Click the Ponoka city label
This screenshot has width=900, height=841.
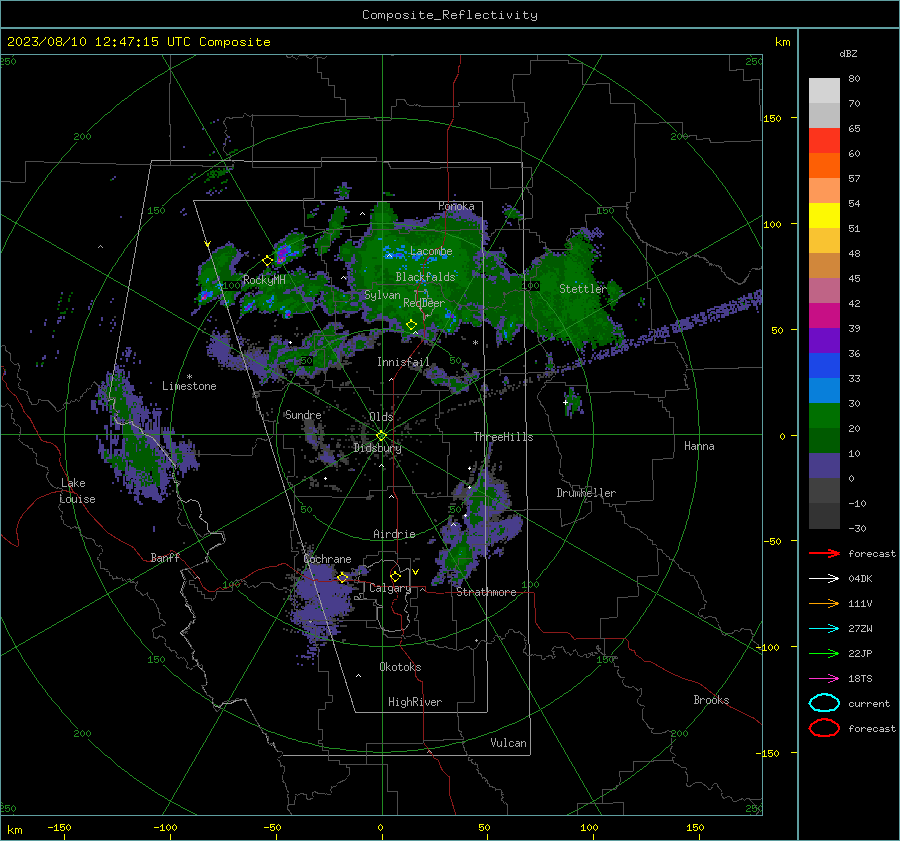pyautogui.click(x=456, y=206)
